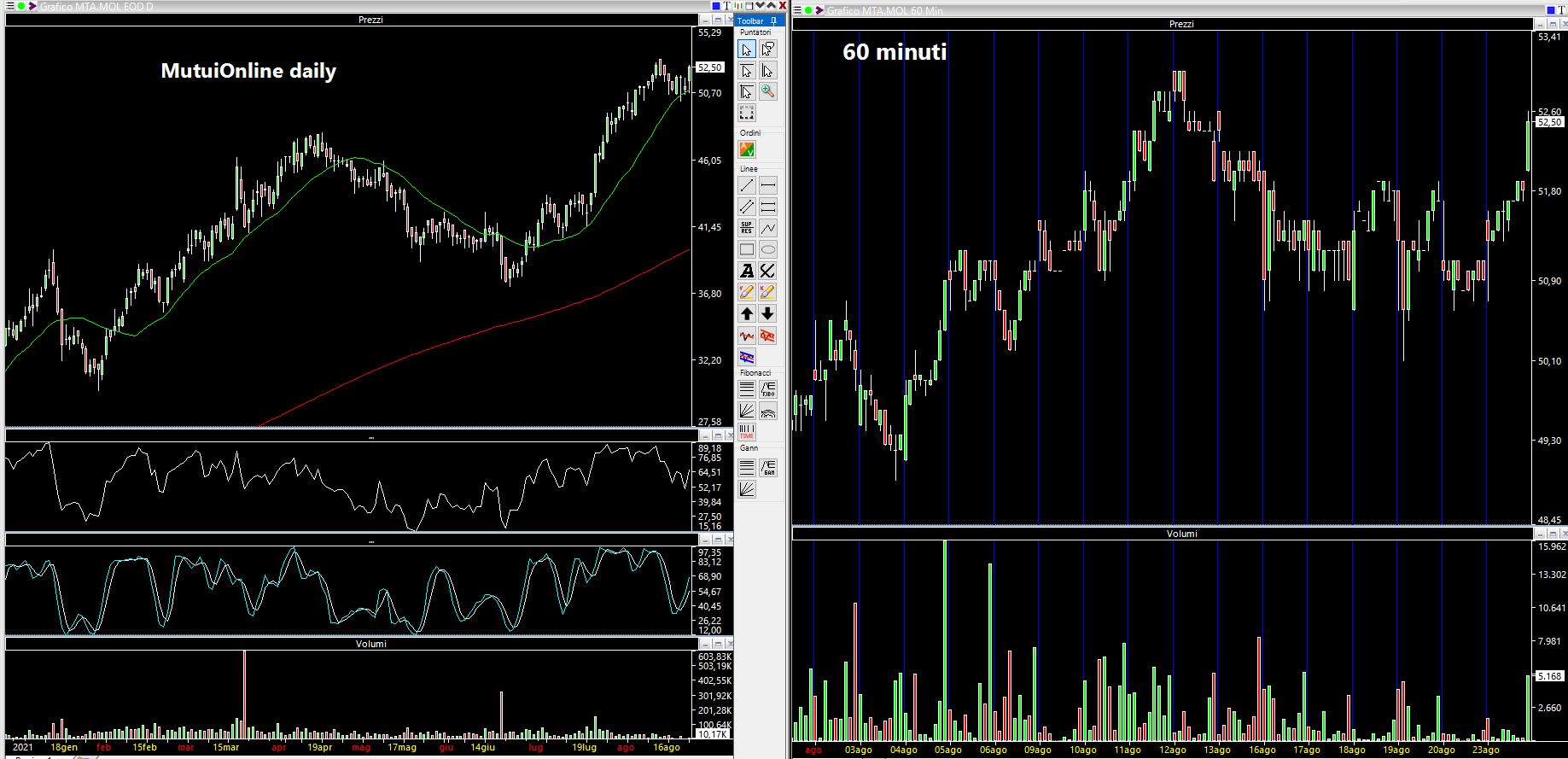The width and height of the screenshot is (1568, 759).
Task: Click the 5.168 volume tag on 60 Min chart
Action: click(1550, 676)
